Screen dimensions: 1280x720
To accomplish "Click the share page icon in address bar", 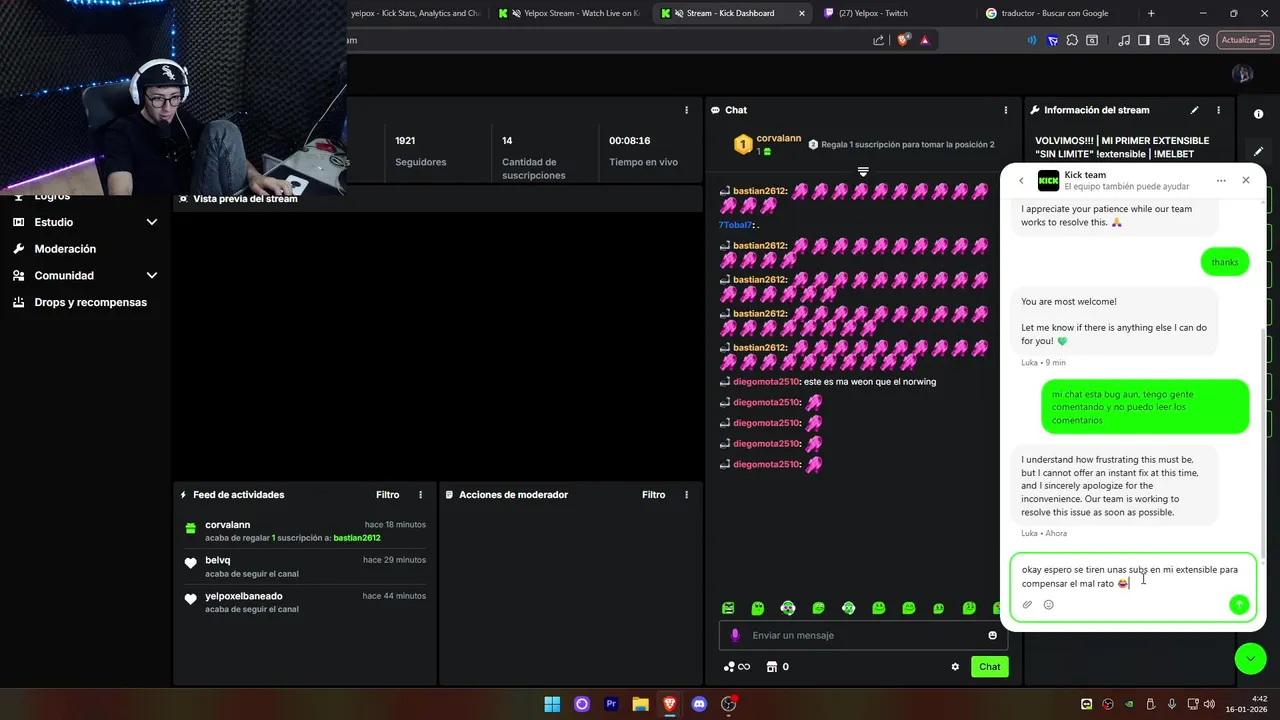I will click(x=878, y=40).
